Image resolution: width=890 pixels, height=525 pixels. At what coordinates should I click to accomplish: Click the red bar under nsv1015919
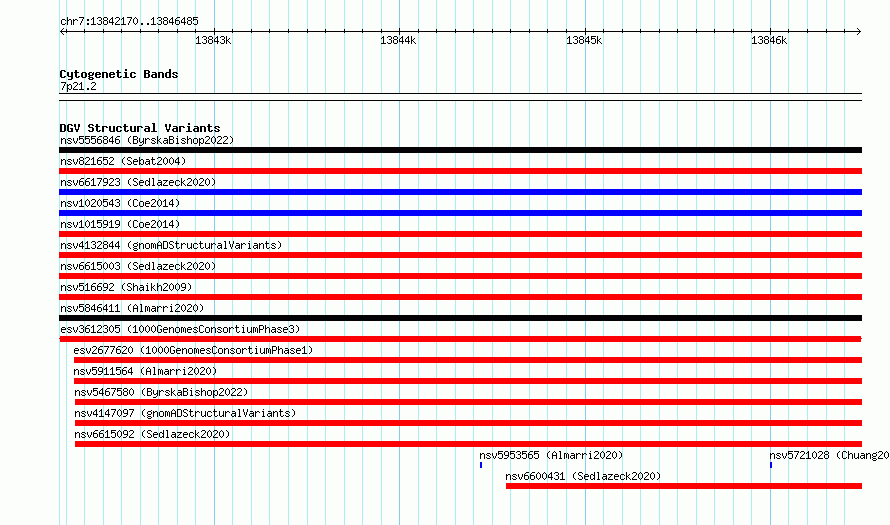coord(460,234)
